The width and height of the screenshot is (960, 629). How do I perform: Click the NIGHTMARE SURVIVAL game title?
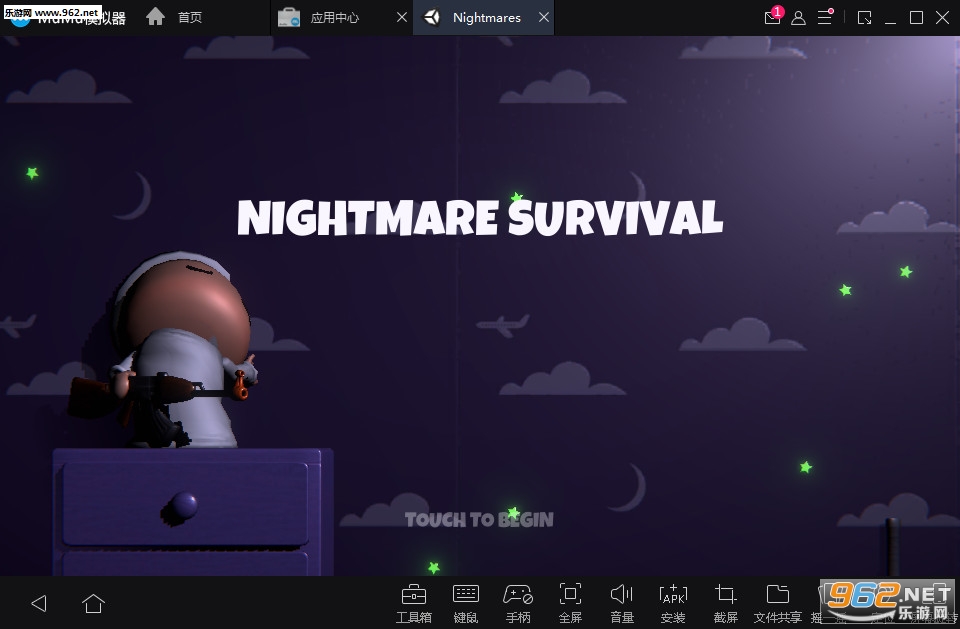[x=480, y=218]
